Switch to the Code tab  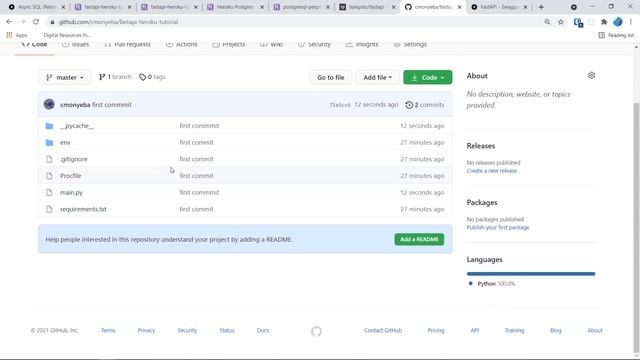35,44
